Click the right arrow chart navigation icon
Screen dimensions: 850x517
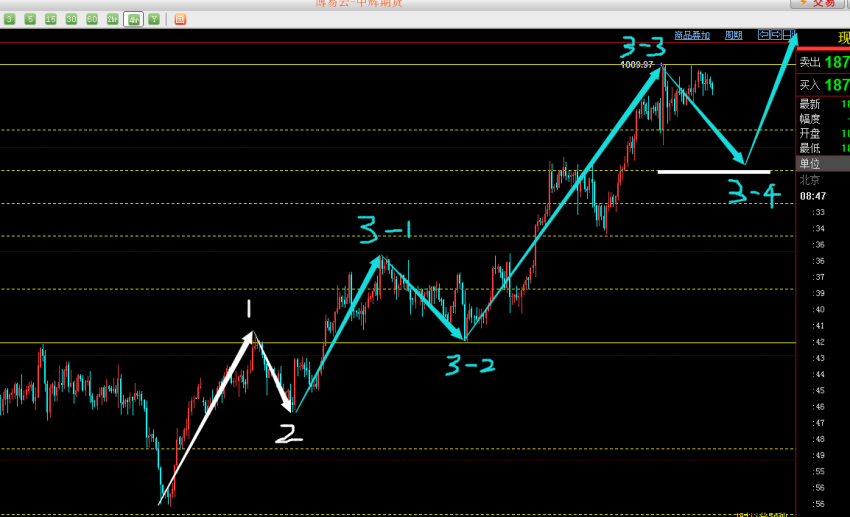[x=777, y=35]
